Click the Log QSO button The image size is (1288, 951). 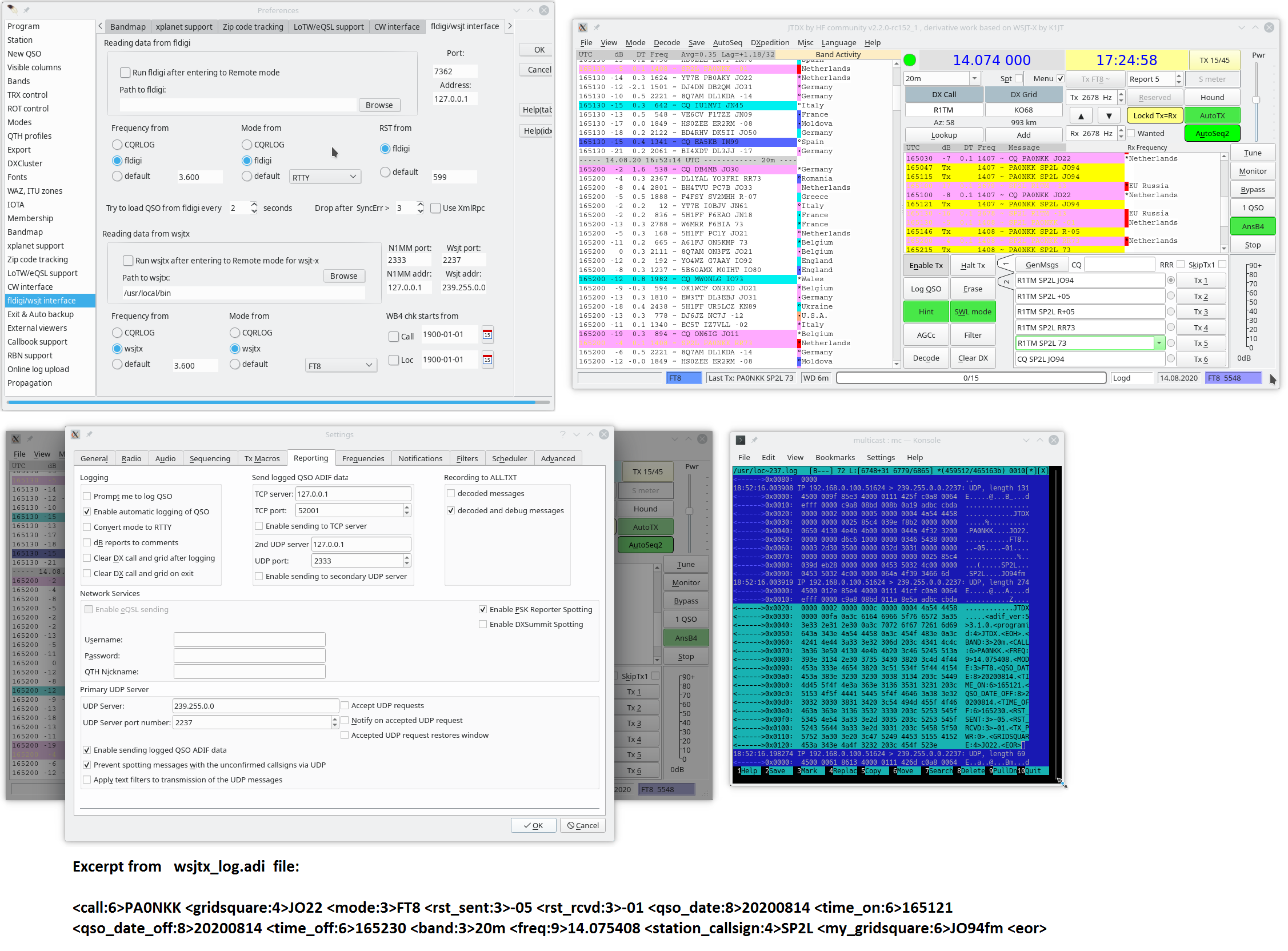[926, 289]
